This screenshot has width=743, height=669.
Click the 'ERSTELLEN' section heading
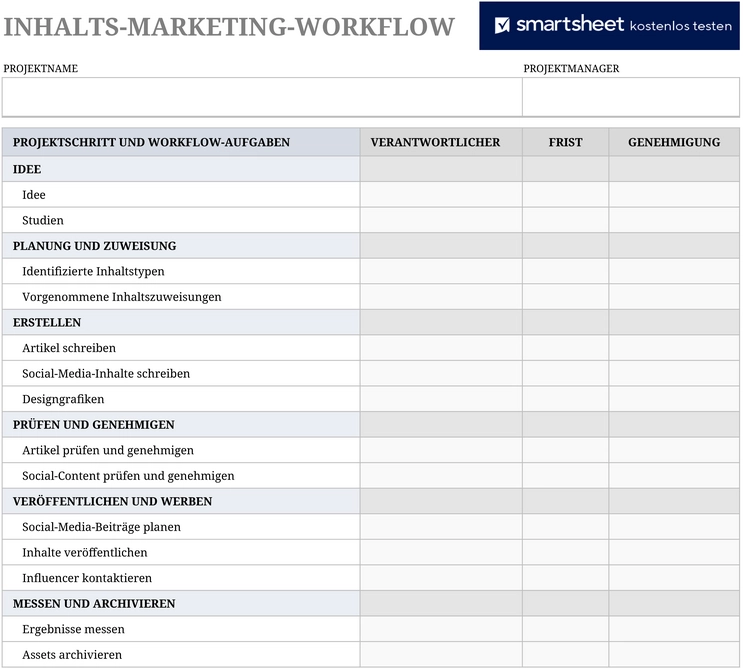pyautogui.click(x=47, y=323)
